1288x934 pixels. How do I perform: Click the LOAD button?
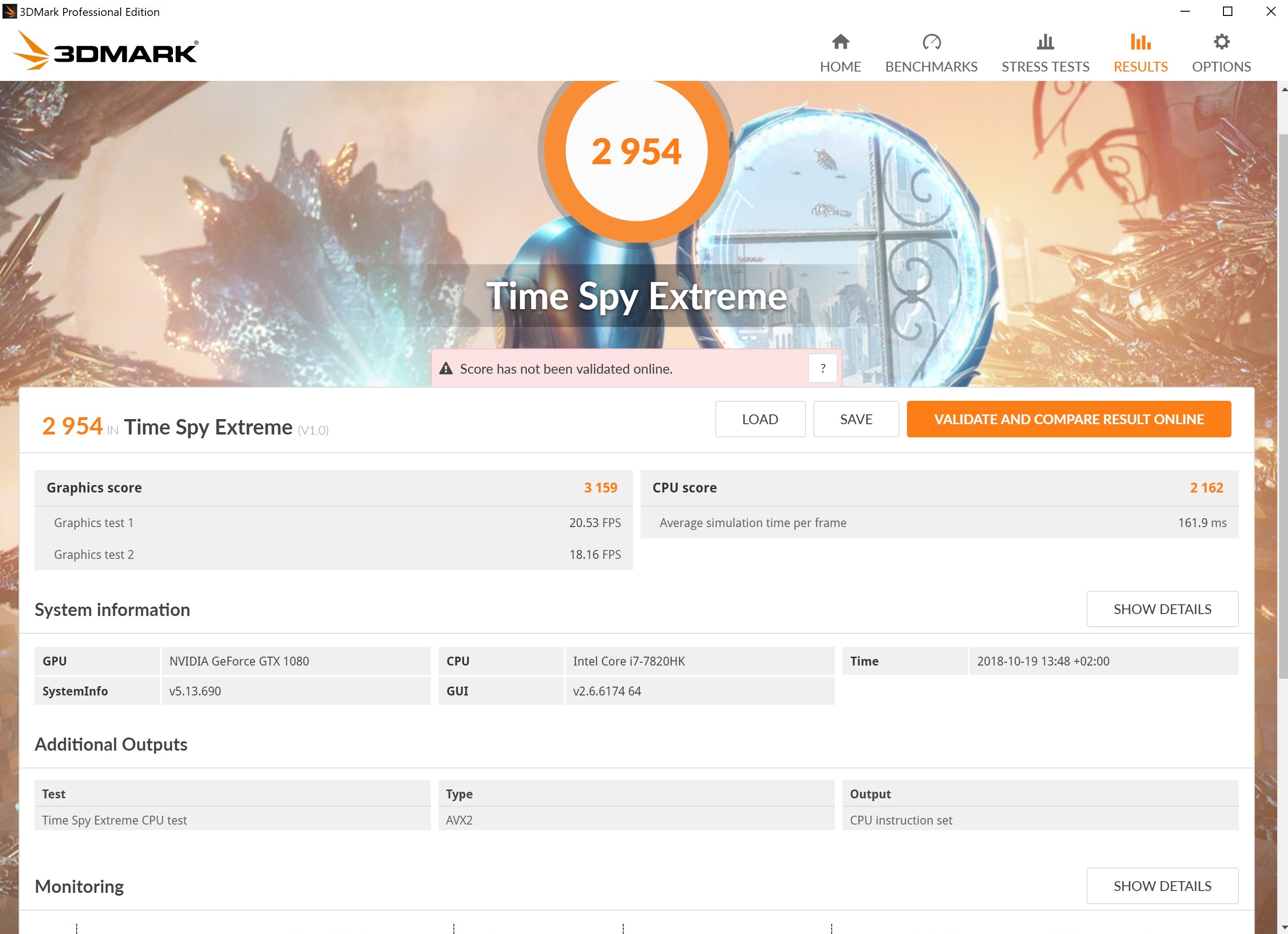point(760,419)
